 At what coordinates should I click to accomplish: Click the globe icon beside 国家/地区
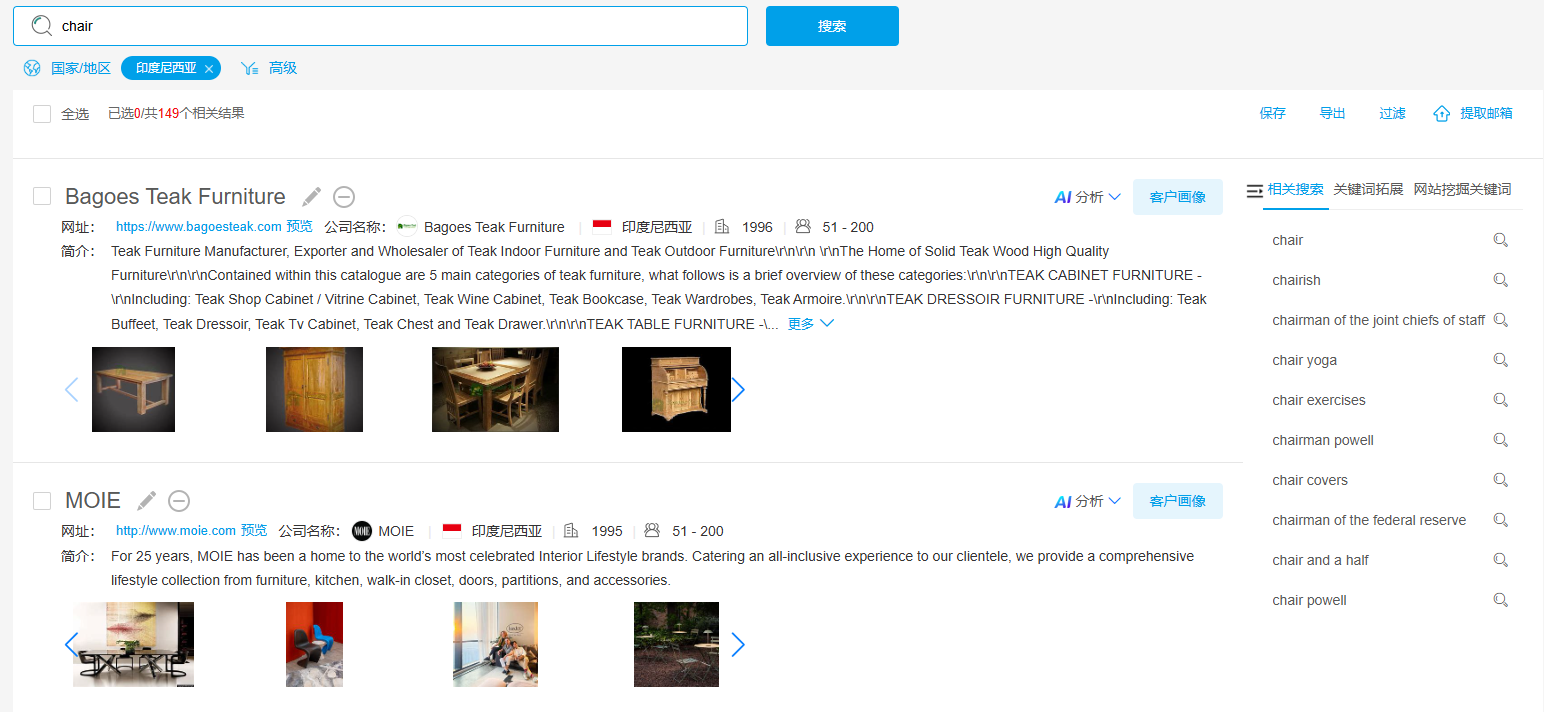pyautogui.click(x=32, y=68)
